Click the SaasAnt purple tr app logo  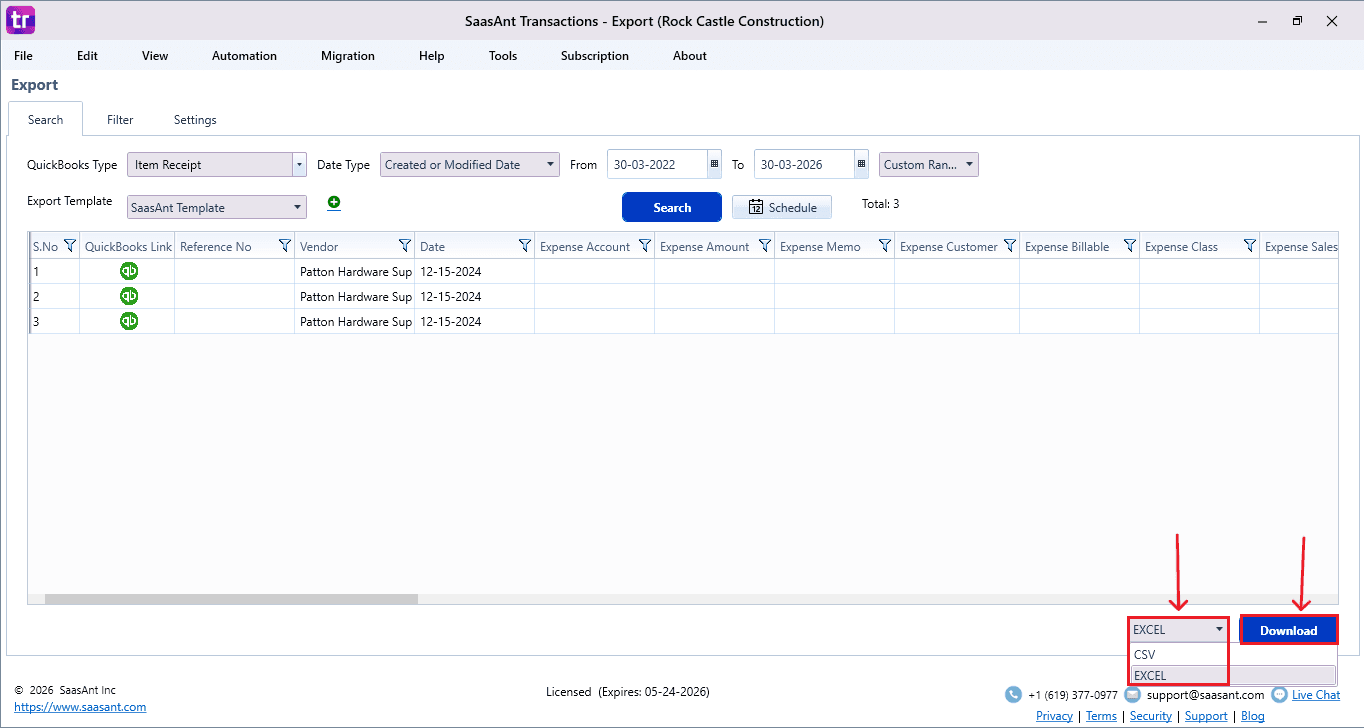[20, 20]
